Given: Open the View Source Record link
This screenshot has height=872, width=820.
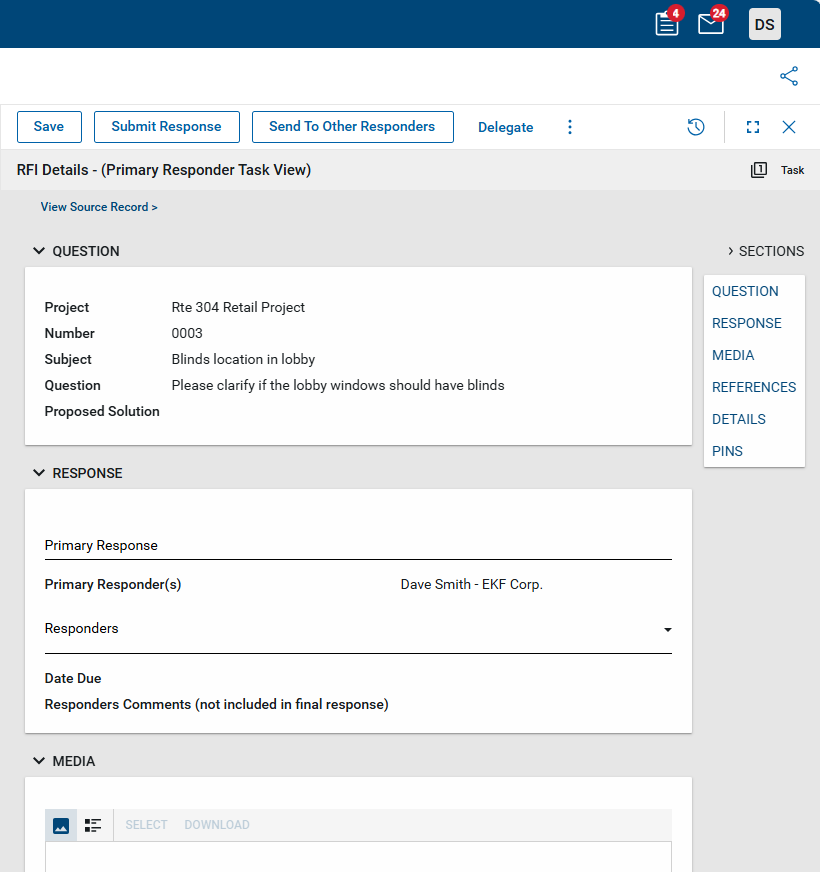Looking at the screenshot, I should [x=99, y=207].
